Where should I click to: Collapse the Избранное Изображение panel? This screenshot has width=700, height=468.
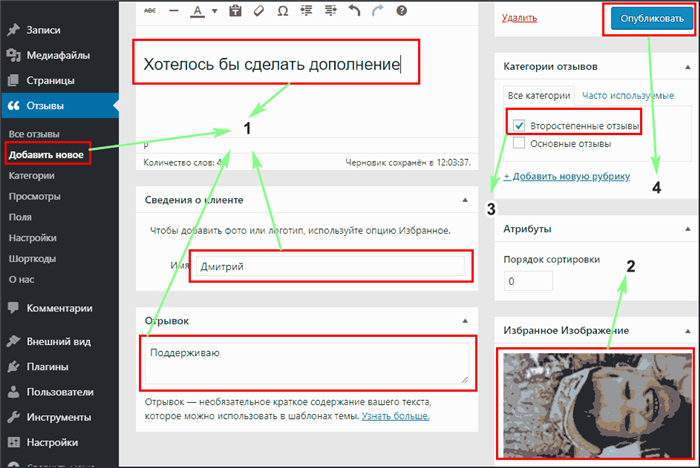pos(688,331)
